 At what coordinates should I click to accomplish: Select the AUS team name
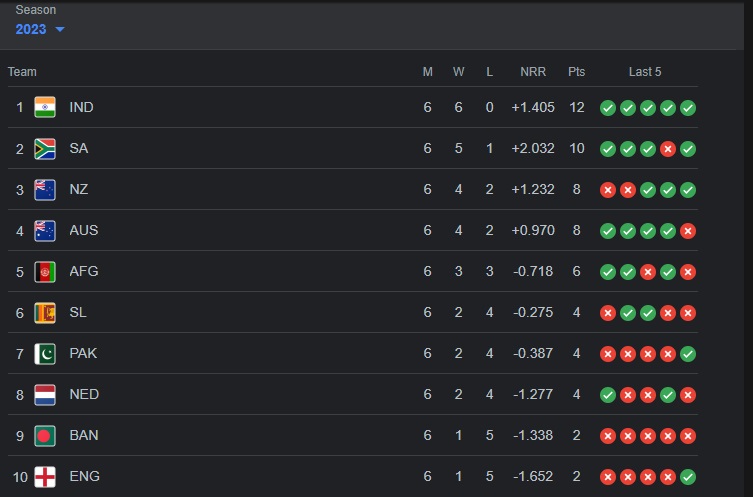point(84,230)
